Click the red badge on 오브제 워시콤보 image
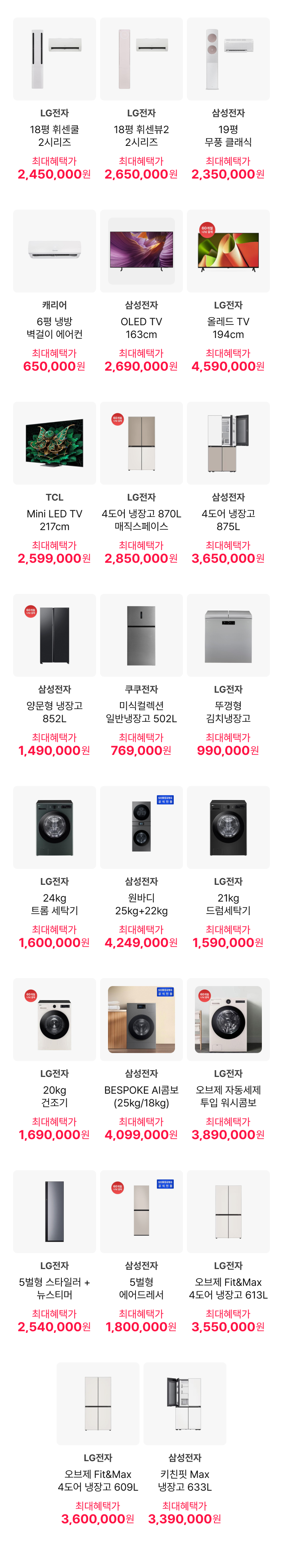This screenshot has height=1568, width=283. pyautogui.click(x=204, y=995)
